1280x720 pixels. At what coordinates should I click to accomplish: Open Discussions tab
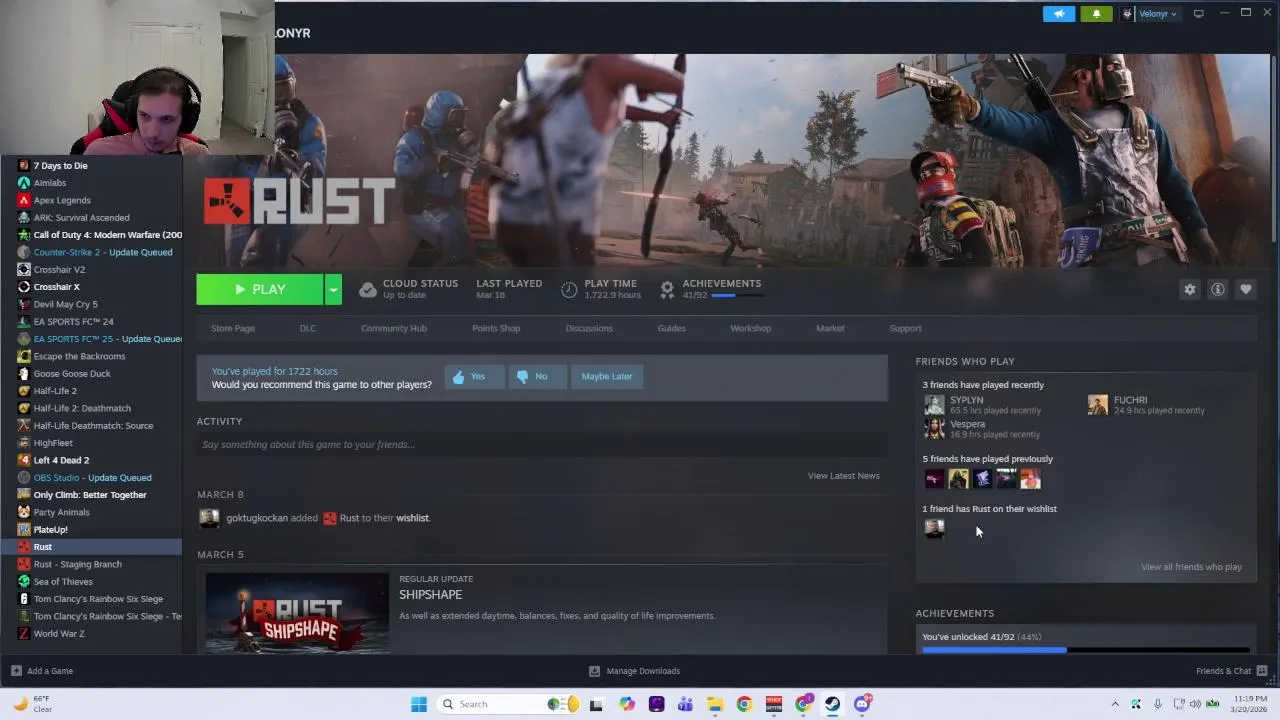[589, 328]
